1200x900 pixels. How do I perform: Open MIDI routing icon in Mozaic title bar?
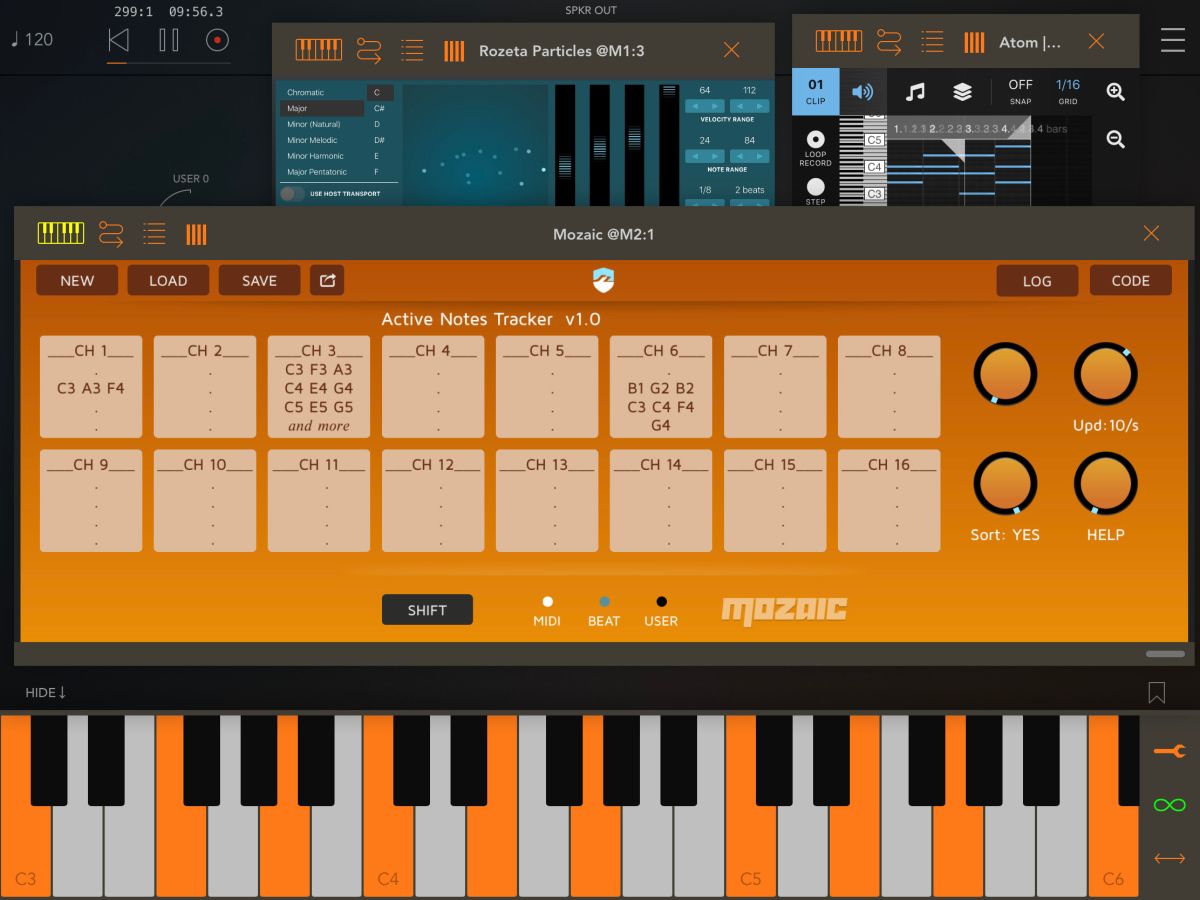(111, 234)
